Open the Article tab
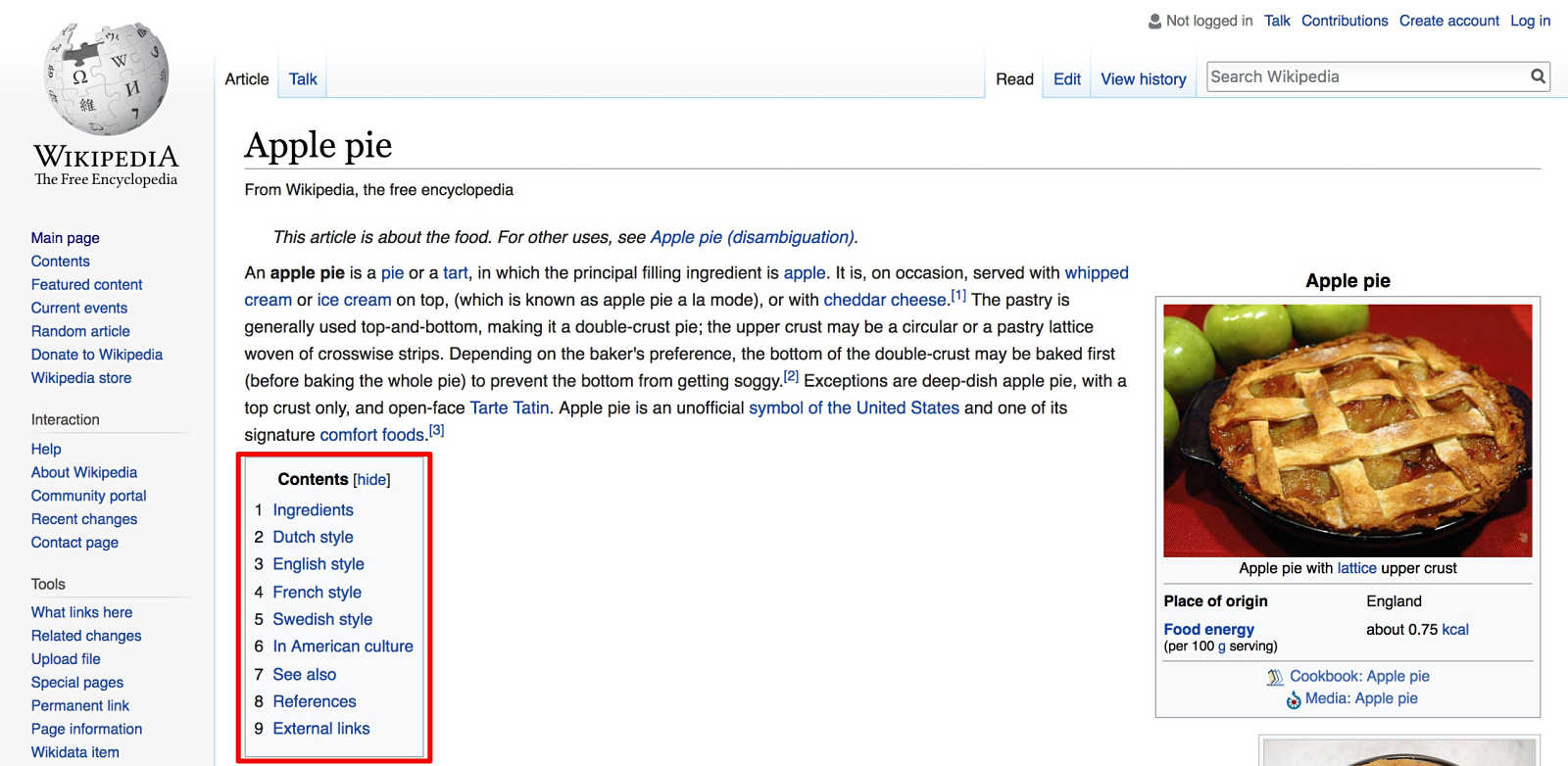The height and width of the screenshot is (766, 1568). coord(247,79)
